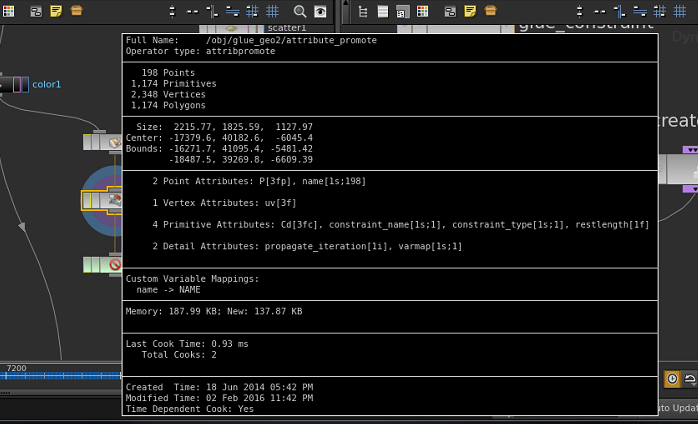The width and height of the screenshot is (698, 424).
Task: Click 'Operator type: attribpromote' line
Action: (200, 51)
